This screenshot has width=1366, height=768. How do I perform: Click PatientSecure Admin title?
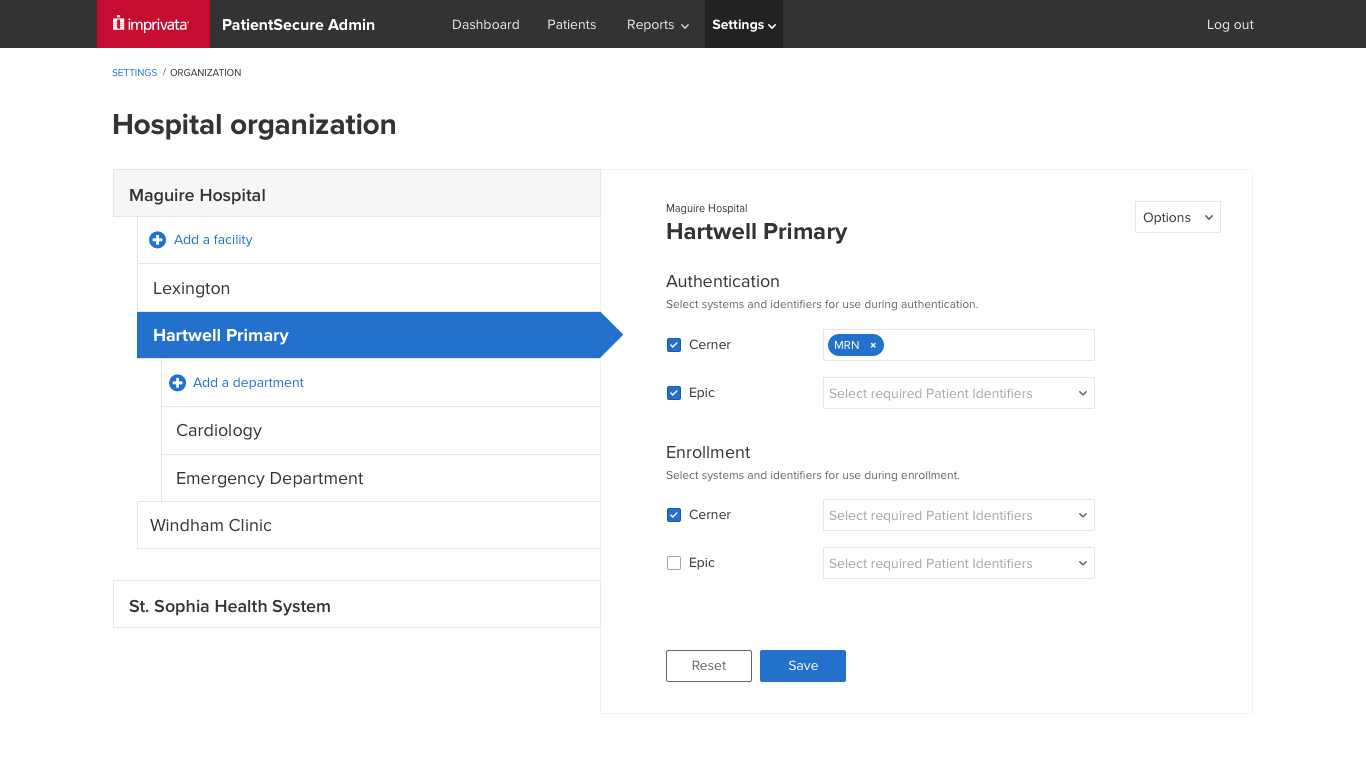click(298, 25)
